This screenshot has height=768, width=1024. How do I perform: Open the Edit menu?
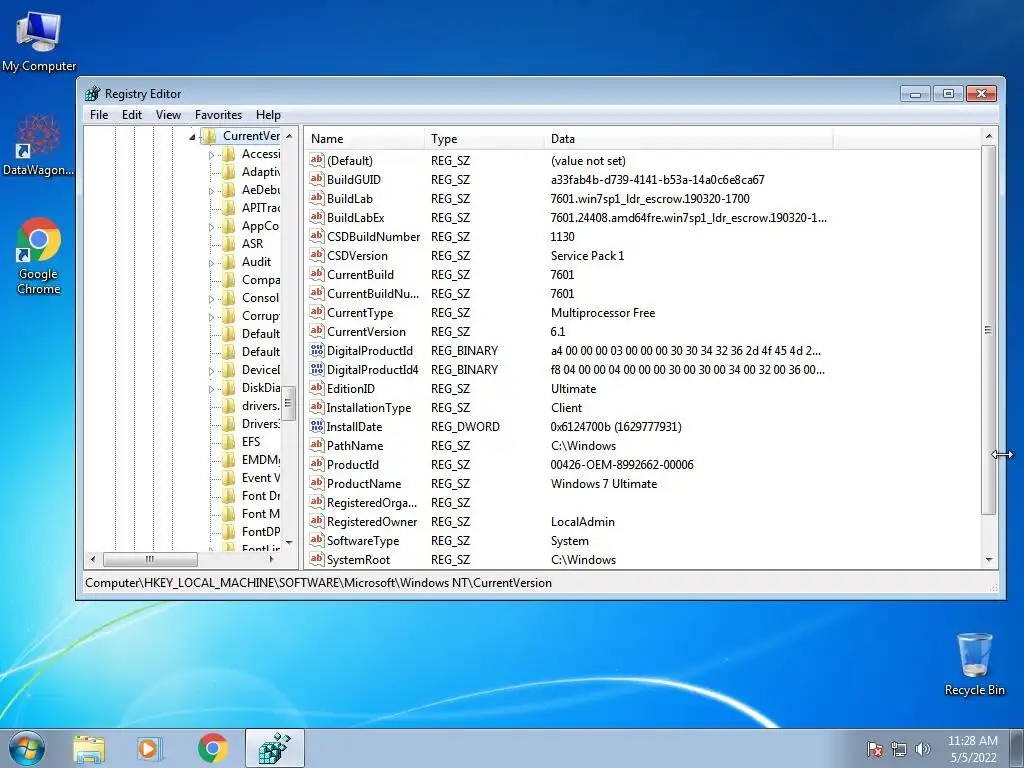[132, 115]
